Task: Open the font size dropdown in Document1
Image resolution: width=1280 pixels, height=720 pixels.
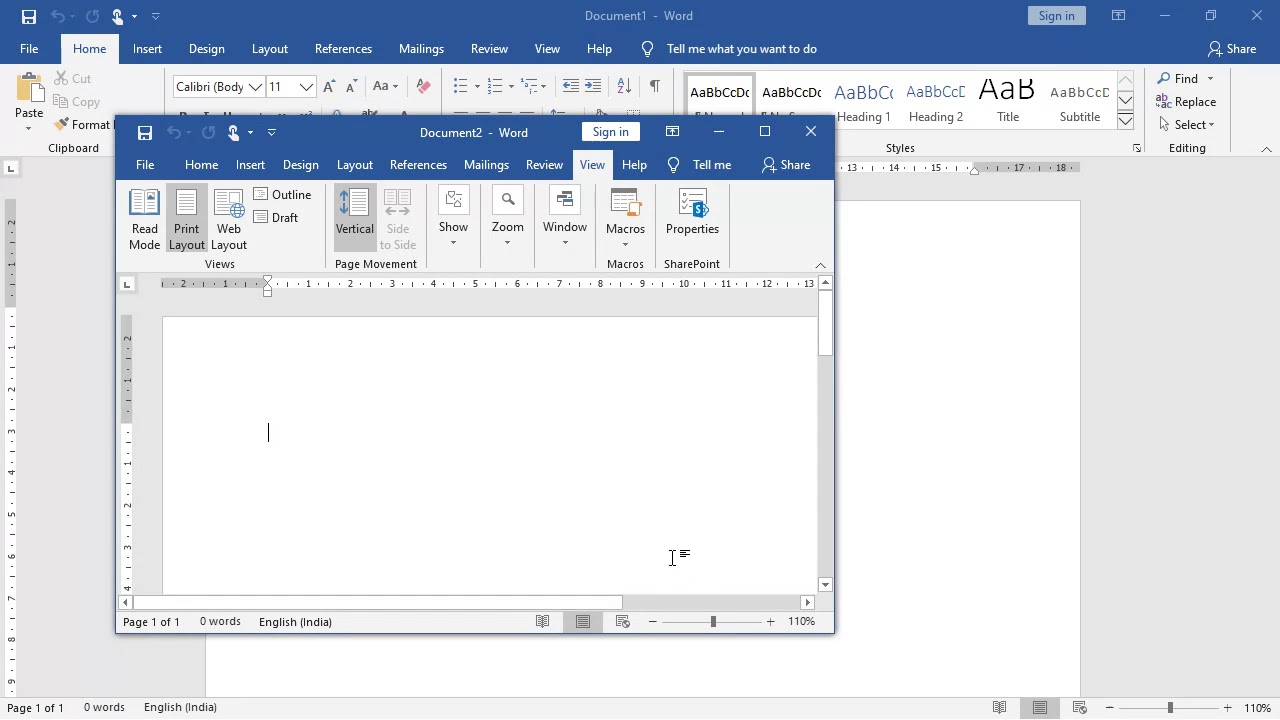Action: 306,87
